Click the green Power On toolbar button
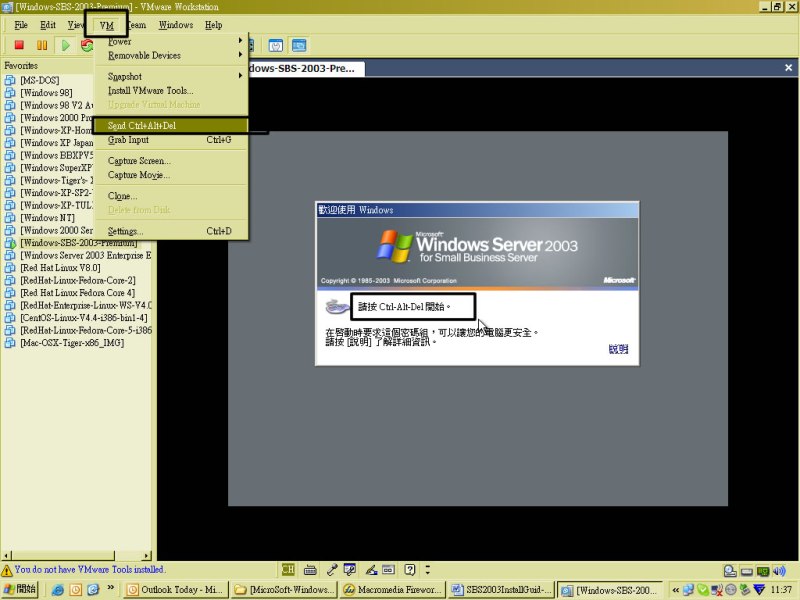Viewport: 800px width, 600px height. [x=65, y=45]
